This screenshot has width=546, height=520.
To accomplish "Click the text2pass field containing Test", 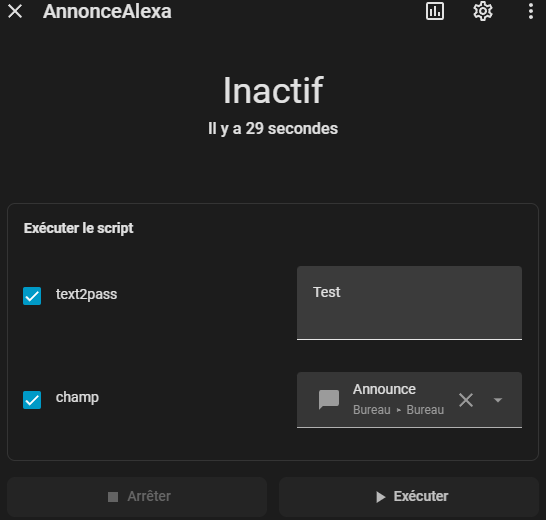I will (x=409, y=303).
